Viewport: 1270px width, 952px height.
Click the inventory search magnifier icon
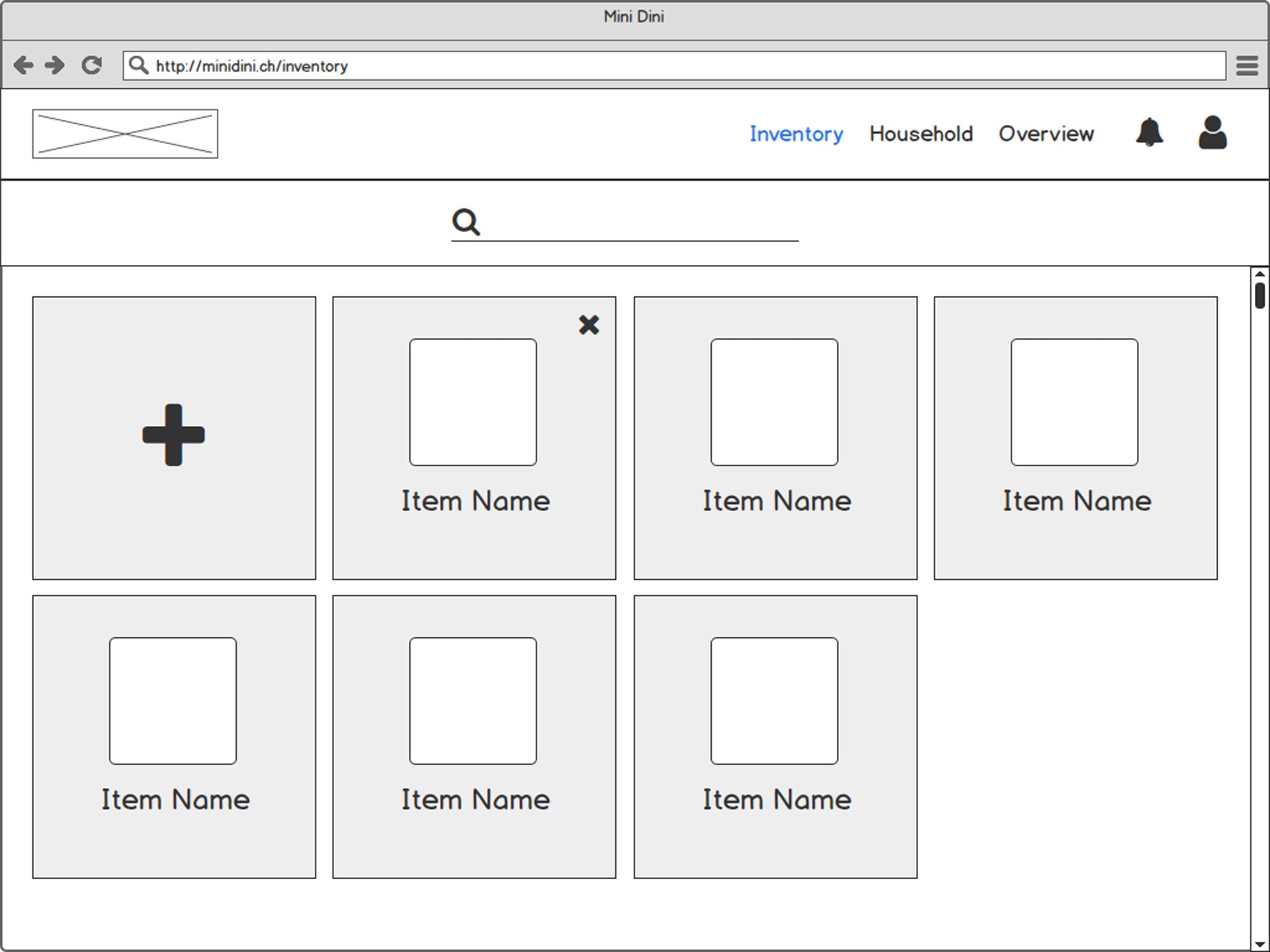coord(466,222)
